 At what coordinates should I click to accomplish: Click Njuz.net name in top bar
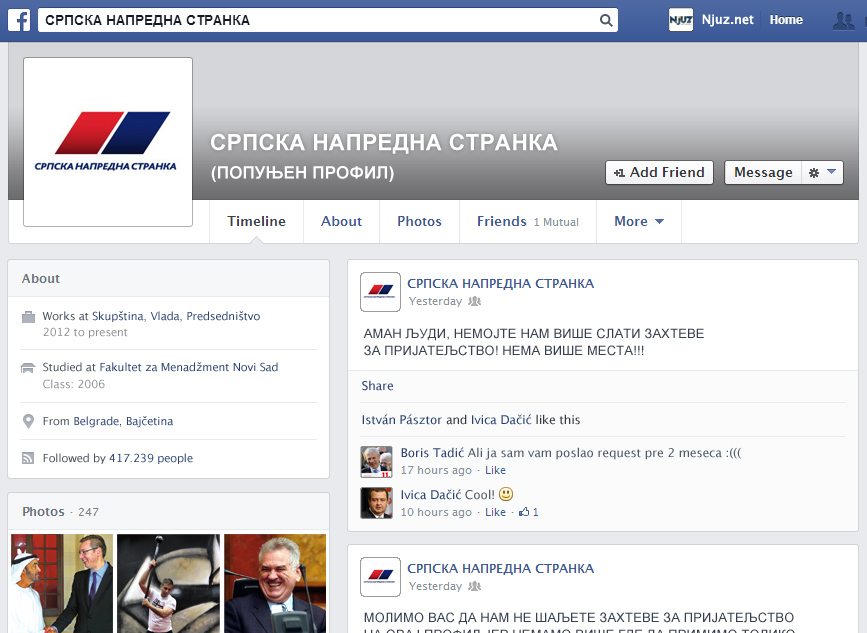tap(727, 20)
